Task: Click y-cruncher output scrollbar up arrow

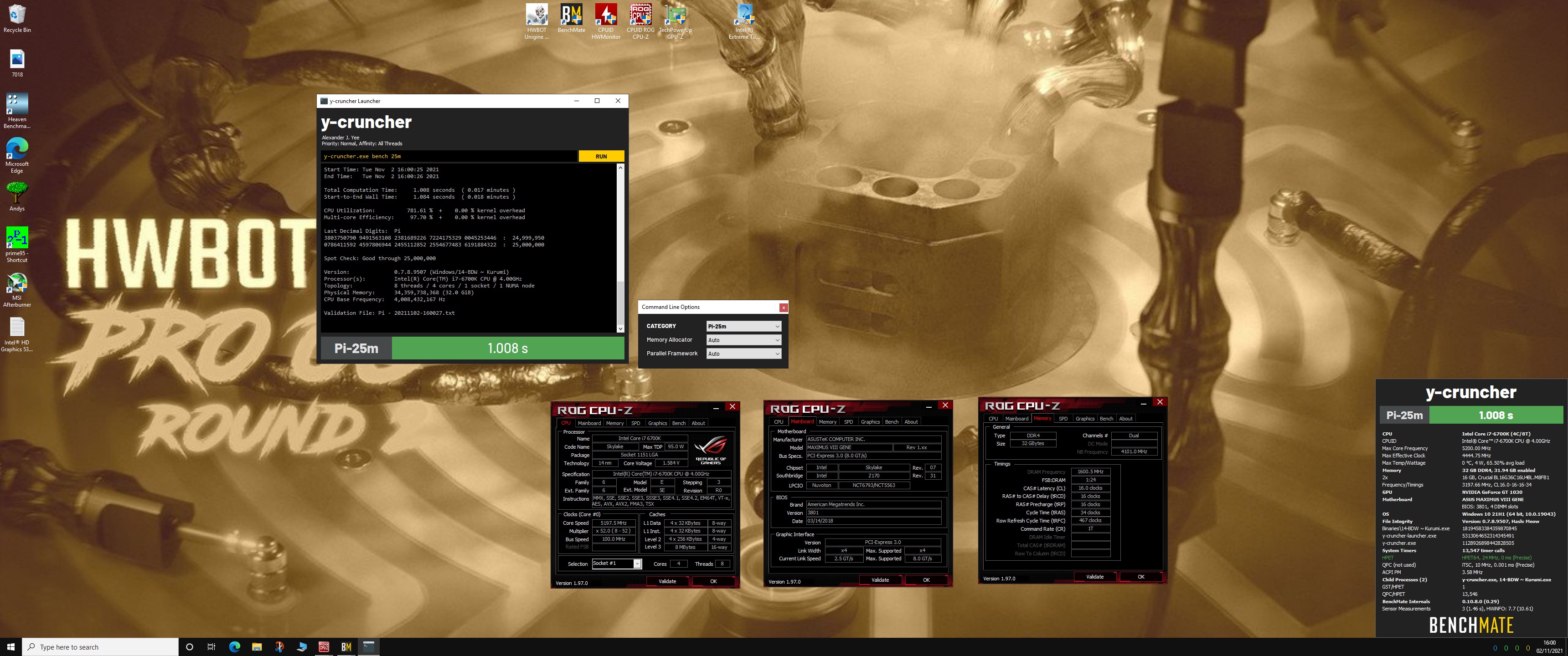Action: [620, 167]
